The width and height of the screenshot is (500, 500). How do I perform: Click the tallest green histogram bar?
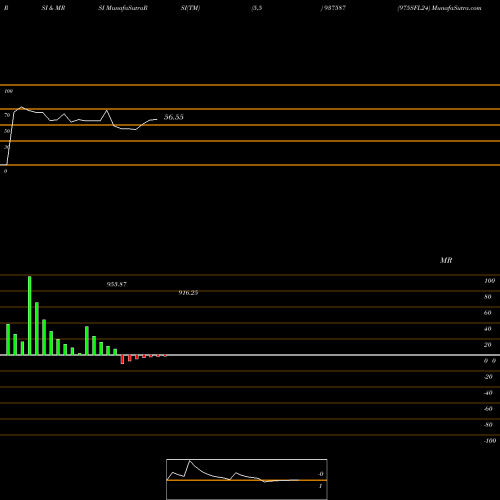pyautogui.click(x=30, y=315)
